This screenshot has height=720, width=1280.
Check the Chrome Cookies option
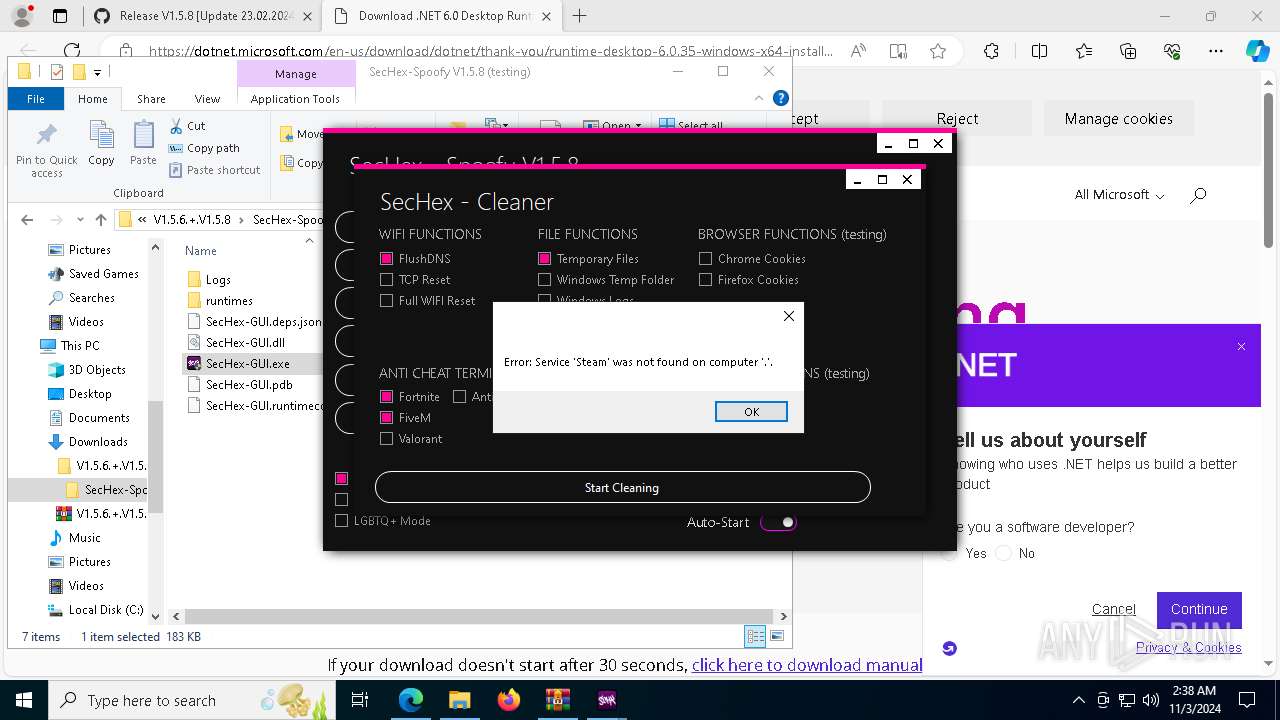coord(706,259)
